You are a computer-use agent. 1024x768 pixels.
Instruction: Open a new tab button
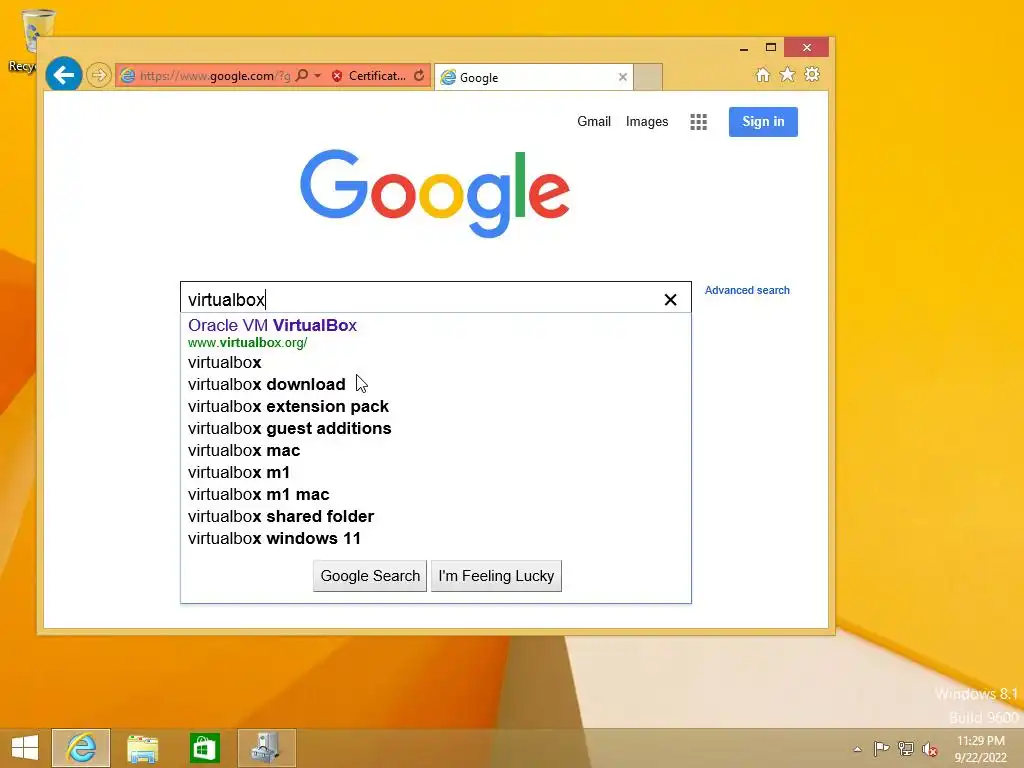[648, 77]
